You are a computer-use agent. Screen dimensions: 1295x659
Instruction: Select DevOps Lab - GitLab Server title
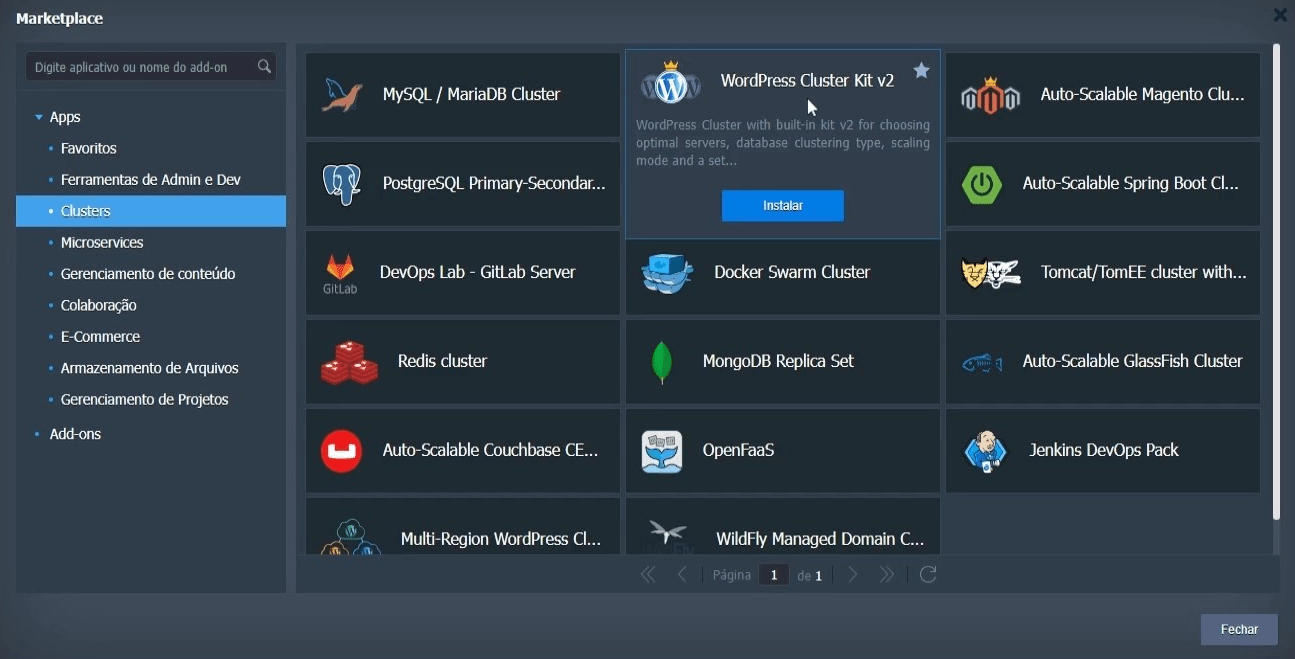tap(478, 272)
